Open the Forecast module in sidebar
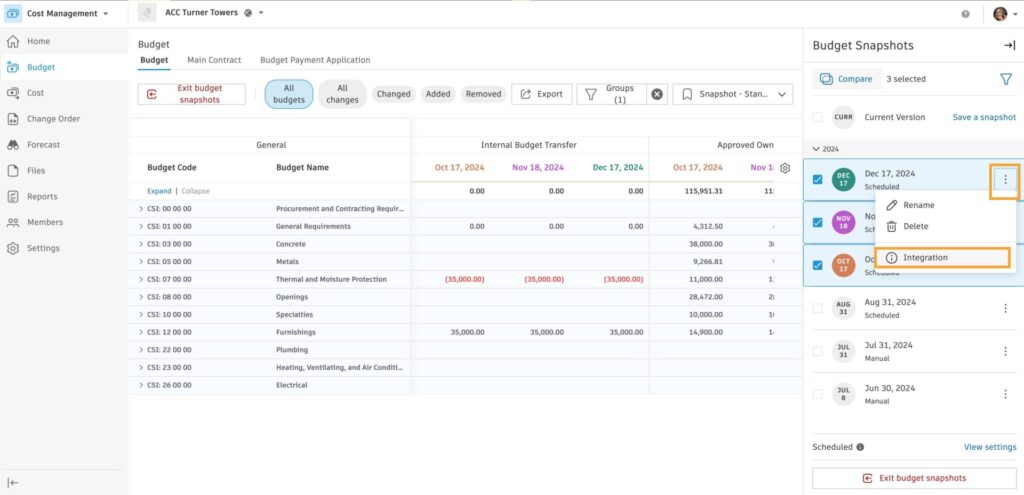 click(43, 145)
